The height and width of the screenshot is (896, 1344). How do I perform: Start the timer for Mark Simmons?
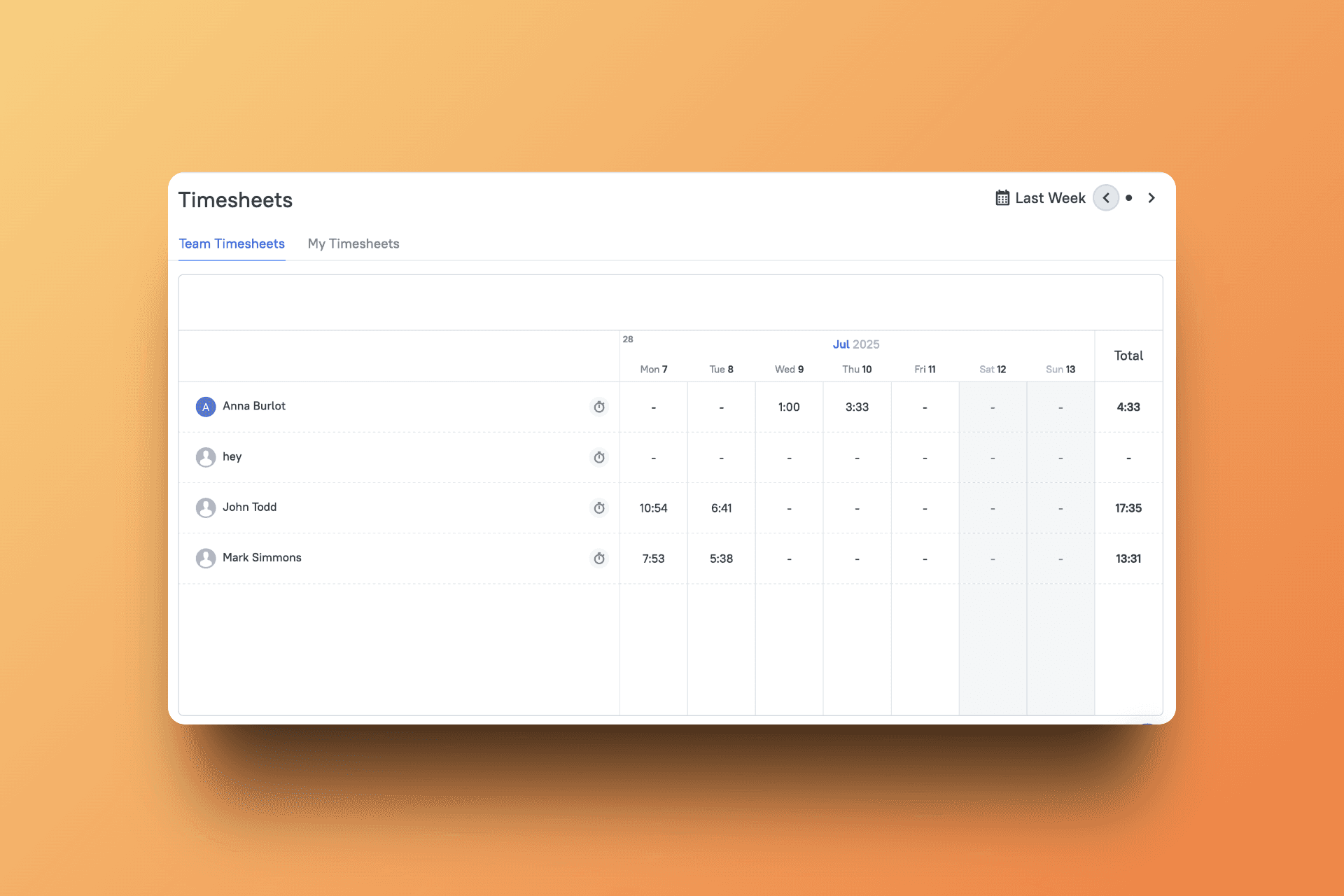[x=599, y=558]
